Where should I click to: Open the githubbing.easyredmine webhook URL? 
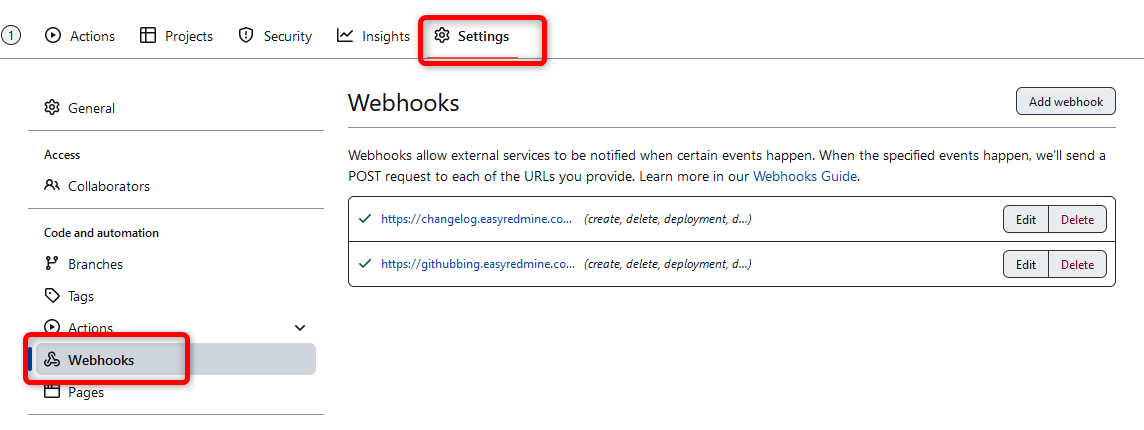pyautogui.click(x=478, y=264)
